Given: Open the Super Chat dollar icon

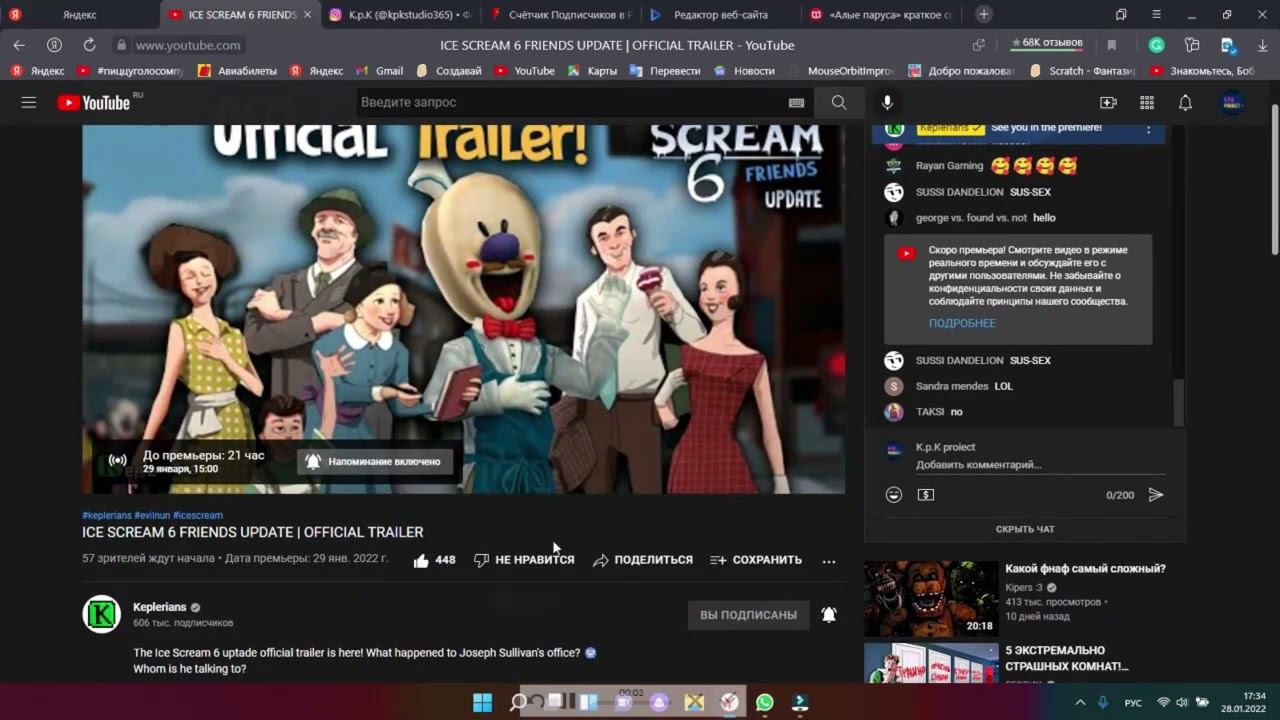Looking at the screenshot, I should [926, 495].
